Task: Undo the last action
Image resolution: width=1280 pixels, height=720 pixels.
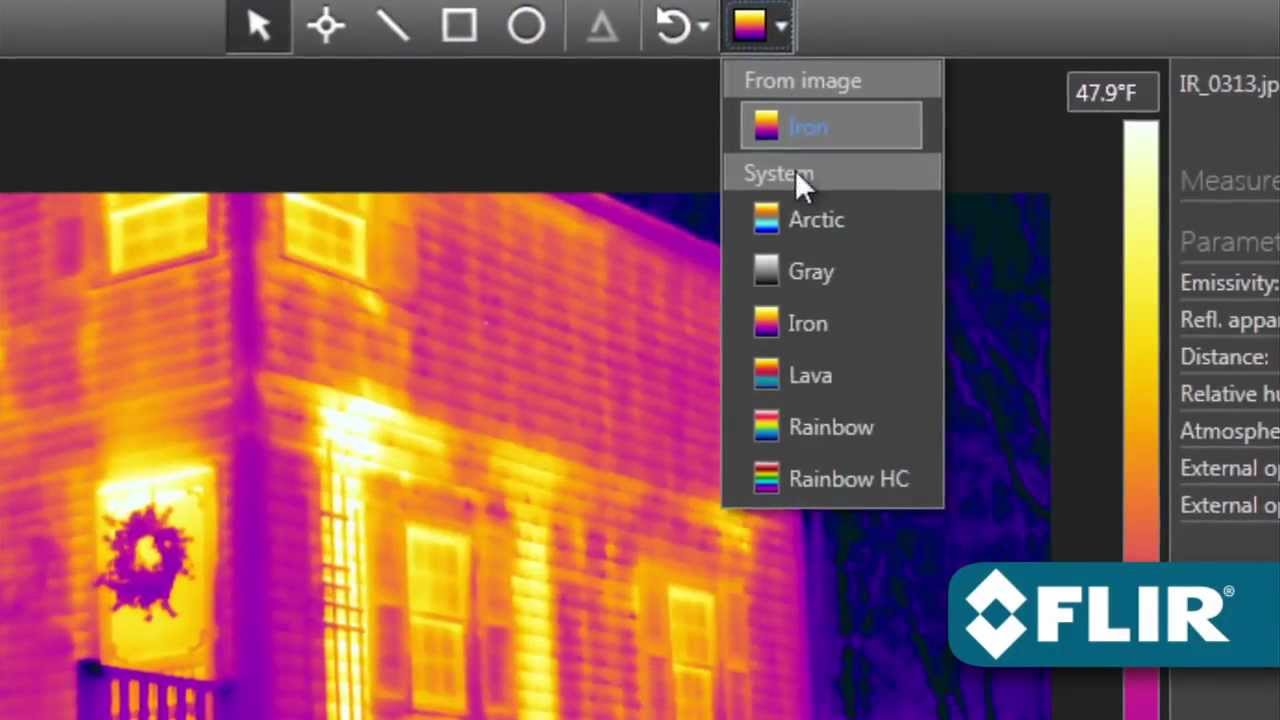Action: pos(670,26)
